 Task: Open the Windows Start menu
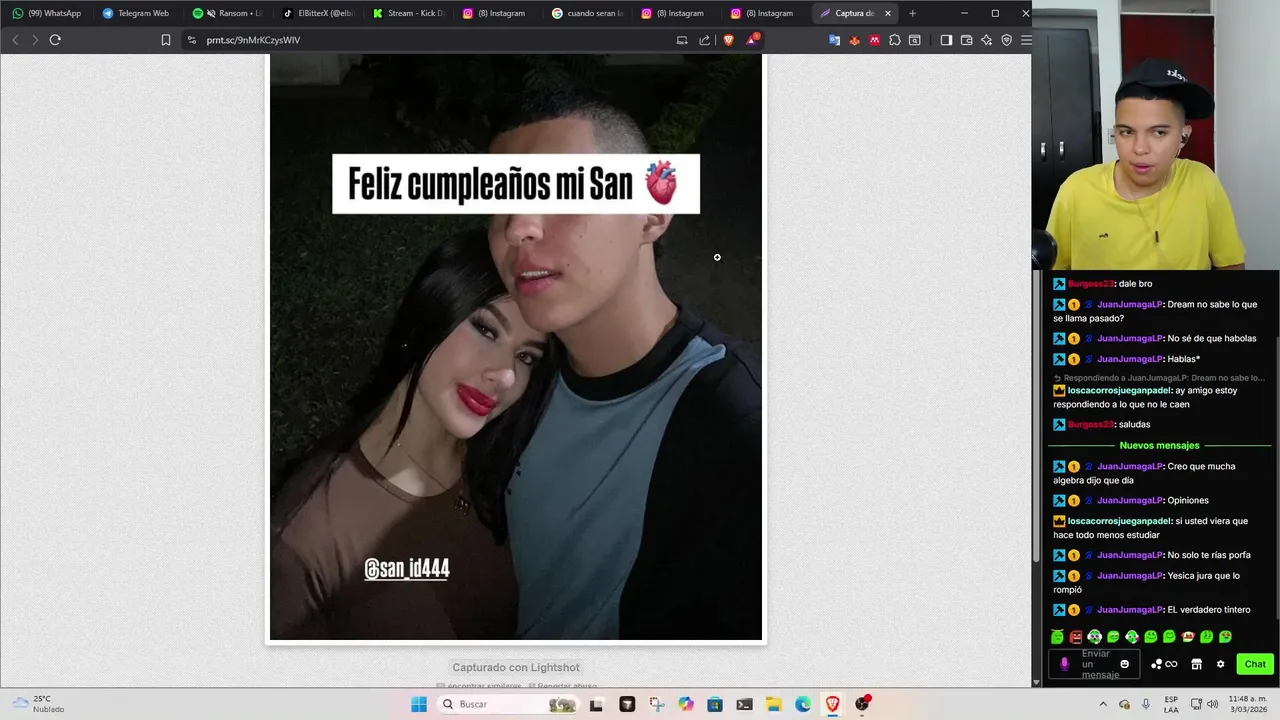(419, 704)
